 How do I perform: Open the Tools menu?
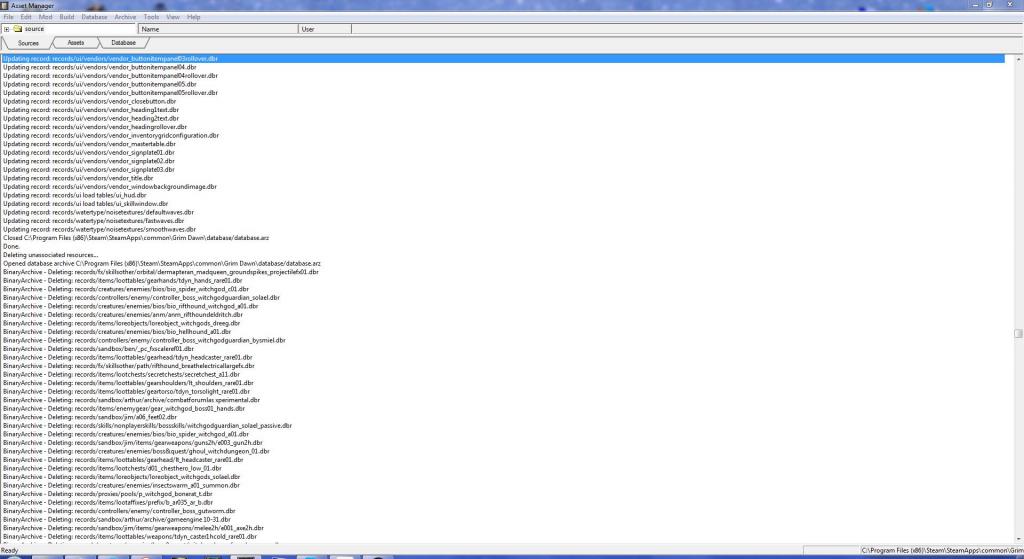coord(151,17)
